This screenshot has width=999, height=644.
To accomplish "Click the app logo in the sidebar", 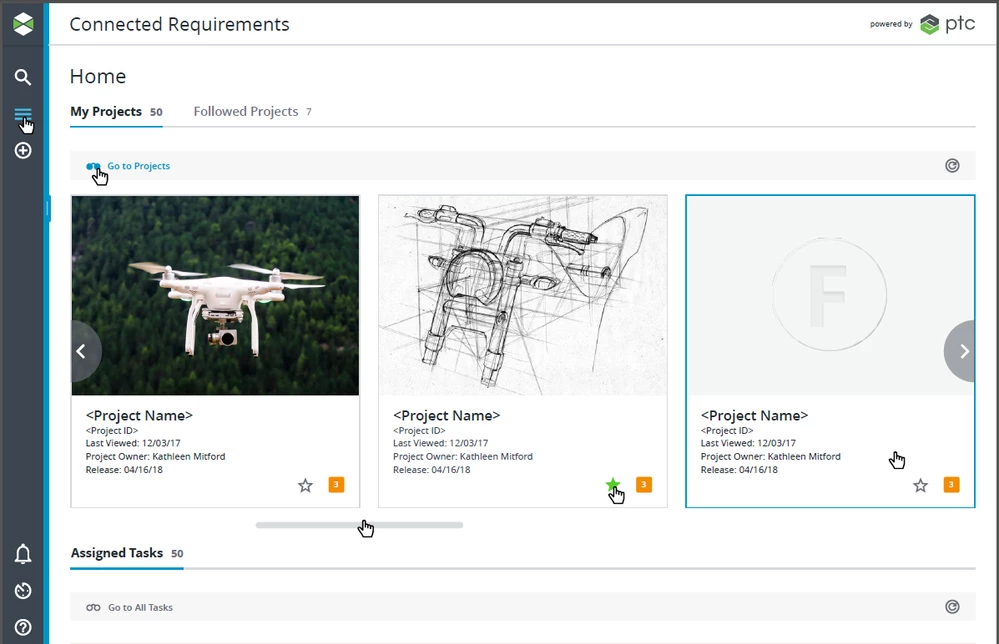I will (x=23, y=24).
